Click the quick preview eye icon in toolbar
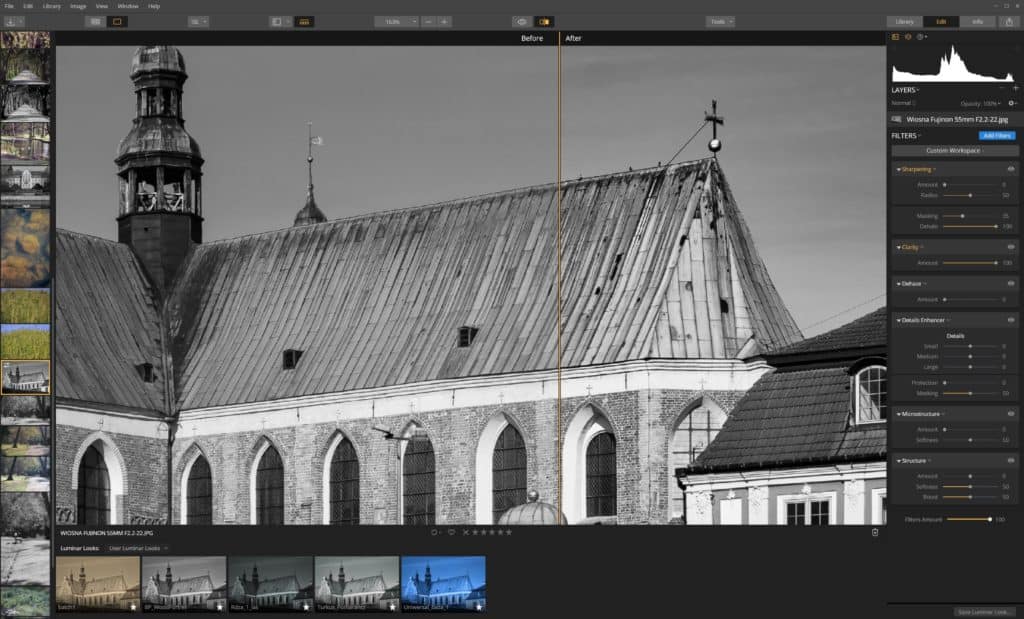The image size is (1024, 619). (521, 21)
